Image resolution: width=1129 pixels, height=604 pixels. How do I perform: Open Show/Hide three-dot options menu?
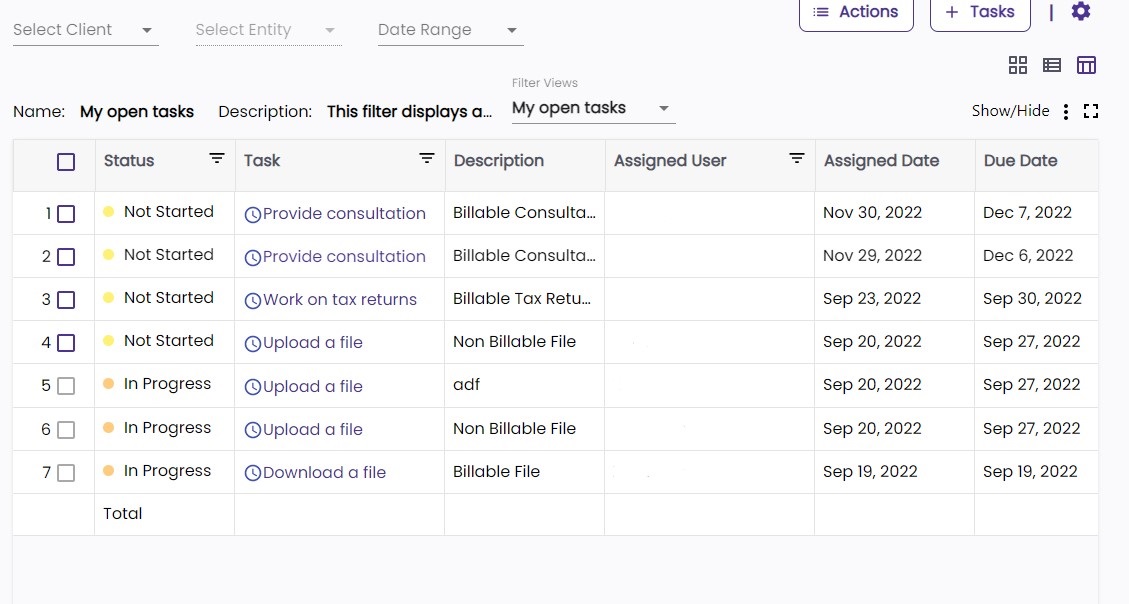point(1066,112)
